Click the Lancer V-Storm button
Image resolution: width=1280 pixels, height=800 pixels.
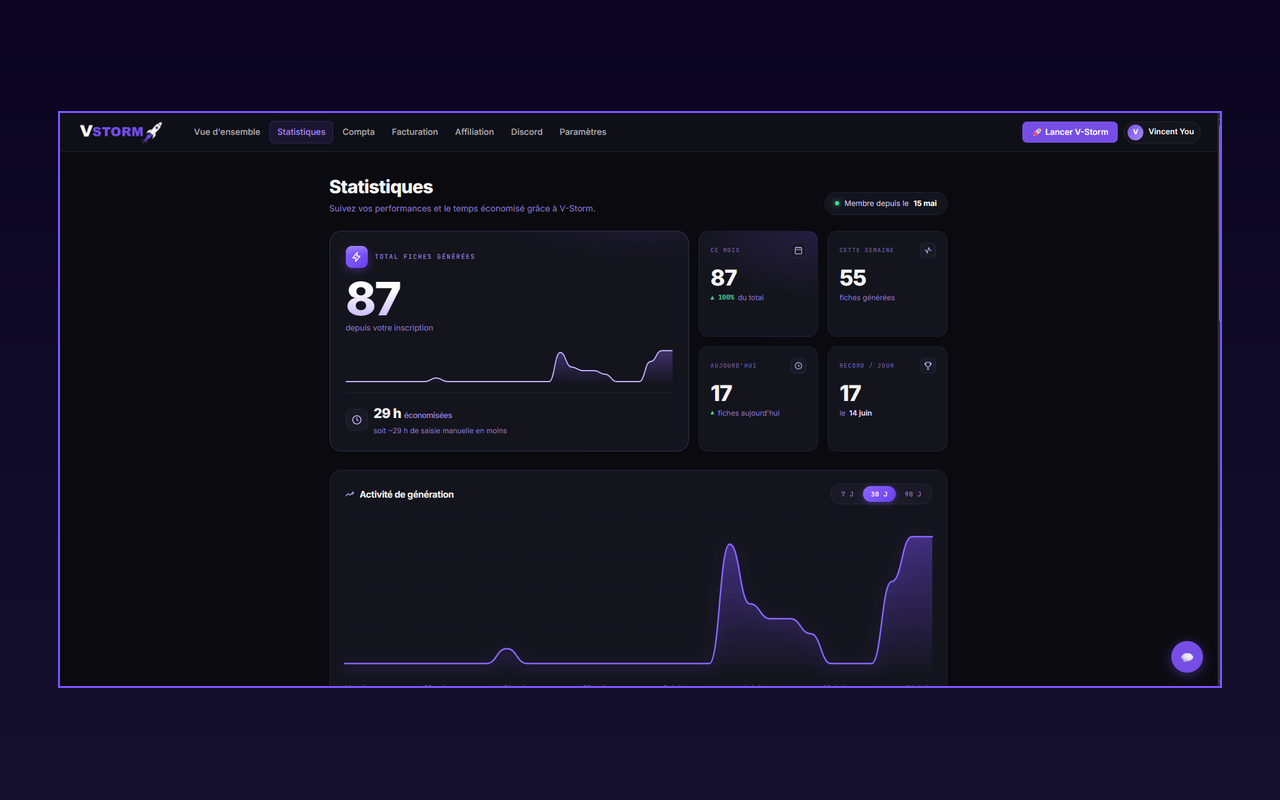[1070, 132]
